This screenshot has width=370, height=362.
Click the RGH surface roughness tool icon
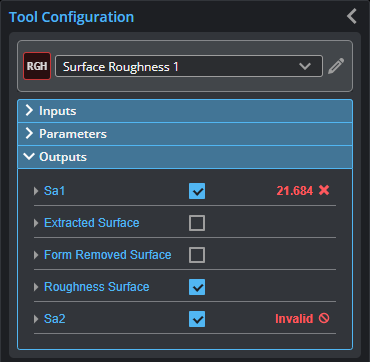coord(37,66)
